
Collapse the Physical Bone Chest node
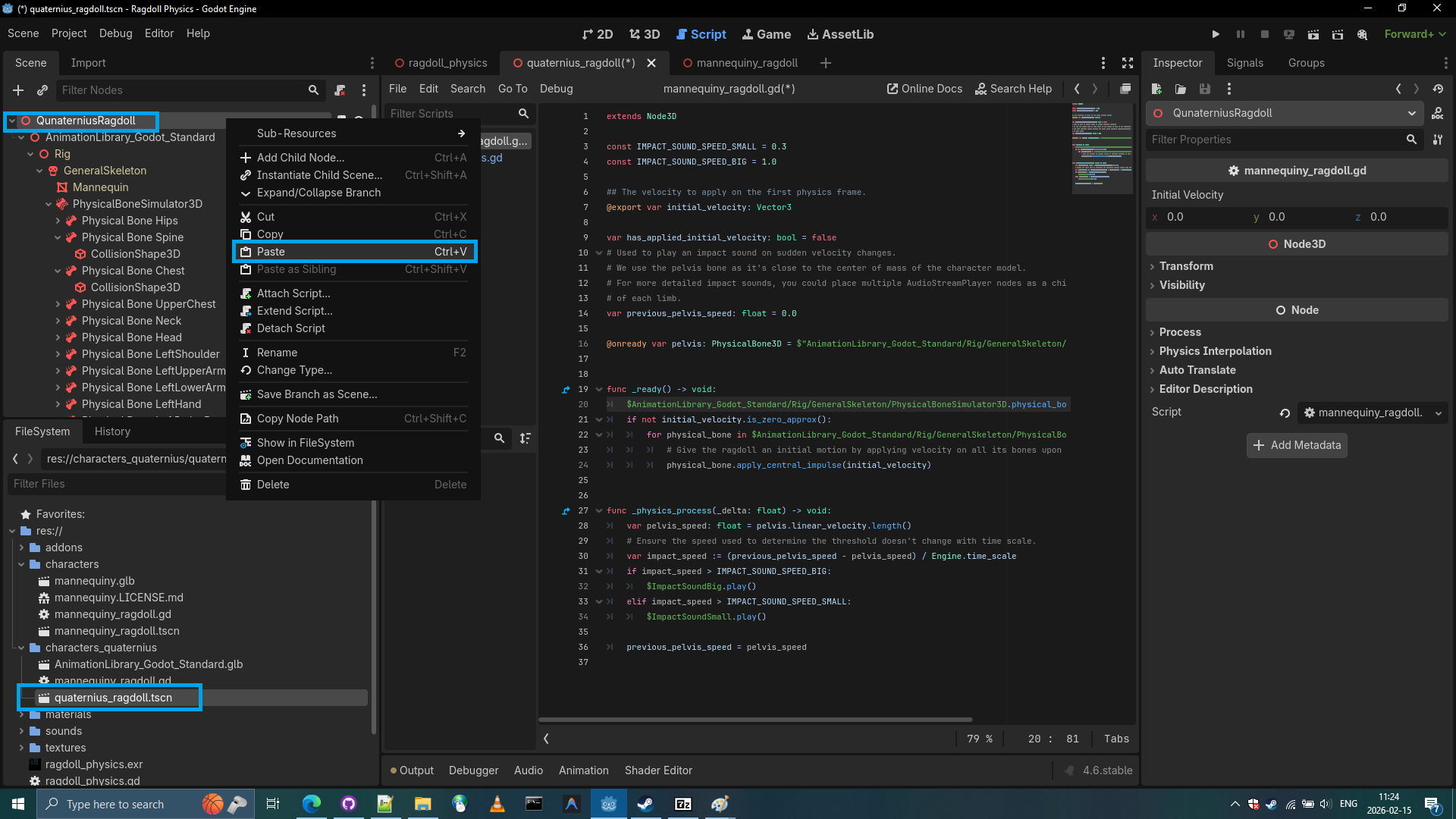coord(58,271)
